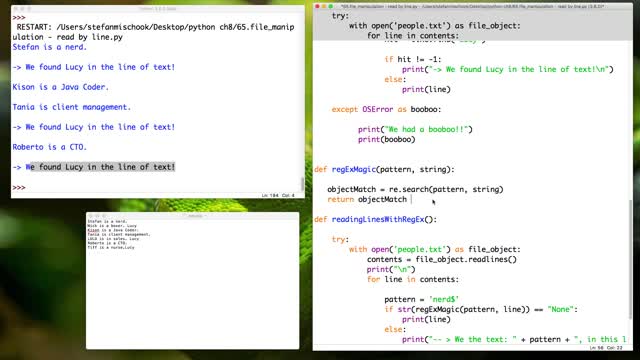Click the "pattern = 'nerd$'" assignment
This screenshot has width=640, height=360.
click(422, 299)
